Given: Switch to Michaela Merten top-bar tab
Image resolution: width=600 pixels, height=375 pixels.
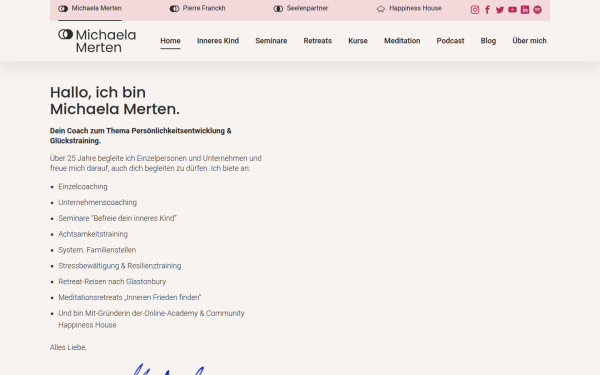Looking at the screenshot, I should pos(90,8).
